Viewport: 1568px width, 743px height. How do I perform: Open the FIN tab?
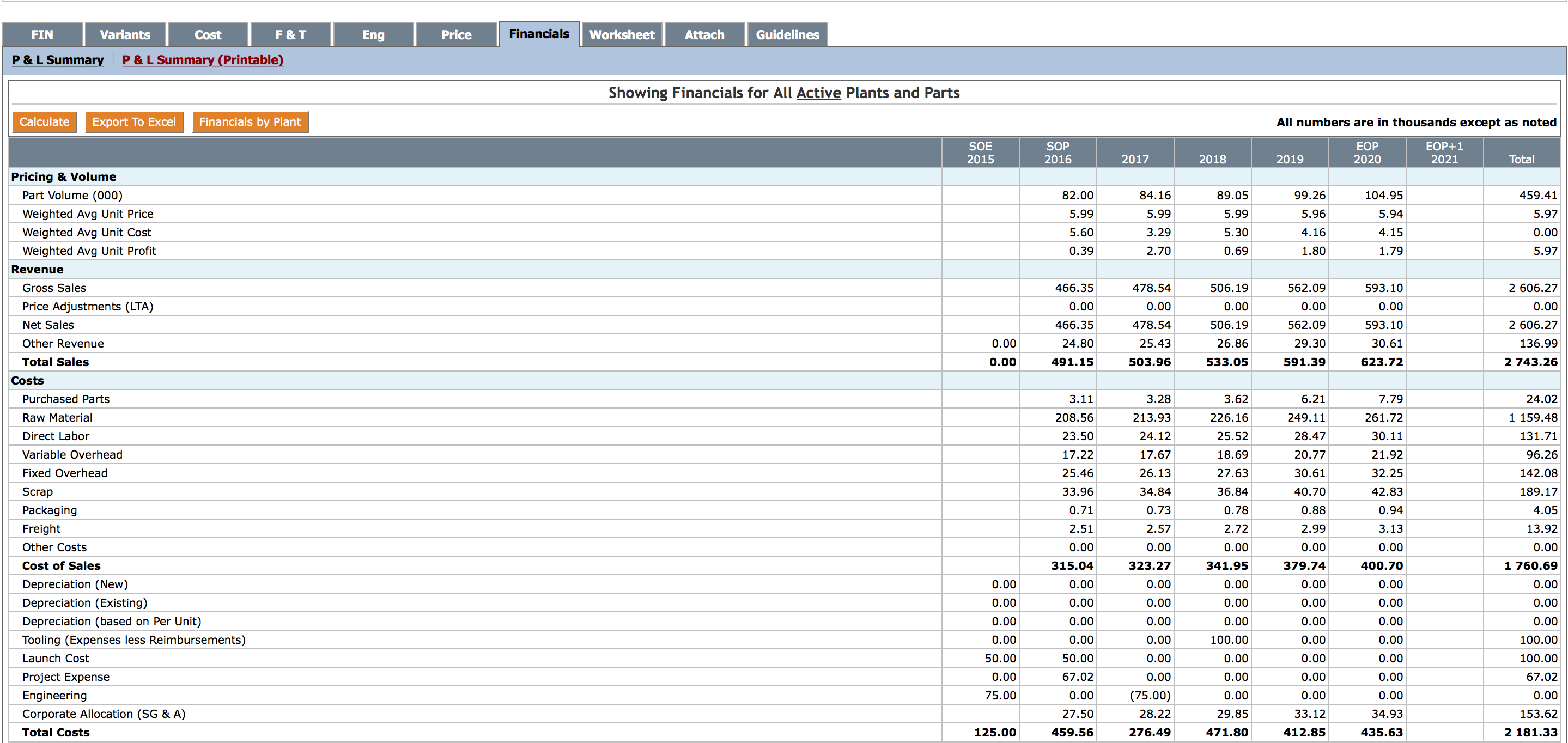tap(42, 35)
